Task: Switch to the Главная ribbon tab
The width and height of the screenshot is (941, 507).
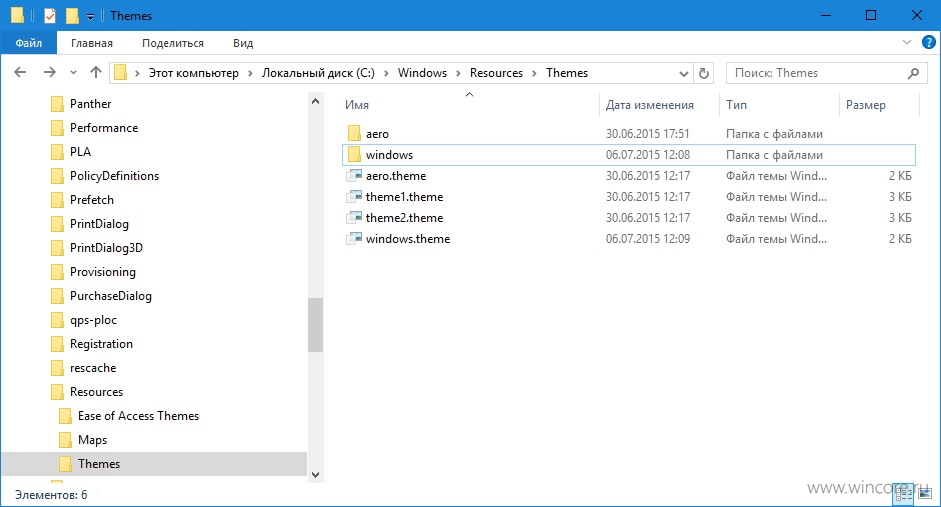Action: [92, 43]
